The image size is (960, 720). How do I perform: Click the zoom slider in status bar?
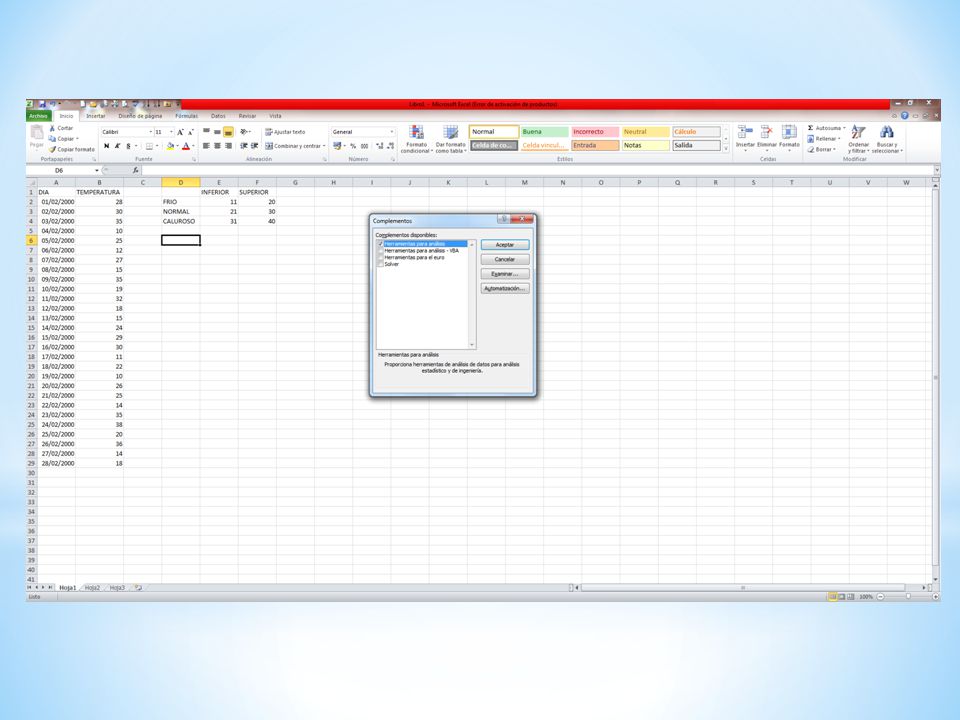pyautogui.click(x=908, y=596)
